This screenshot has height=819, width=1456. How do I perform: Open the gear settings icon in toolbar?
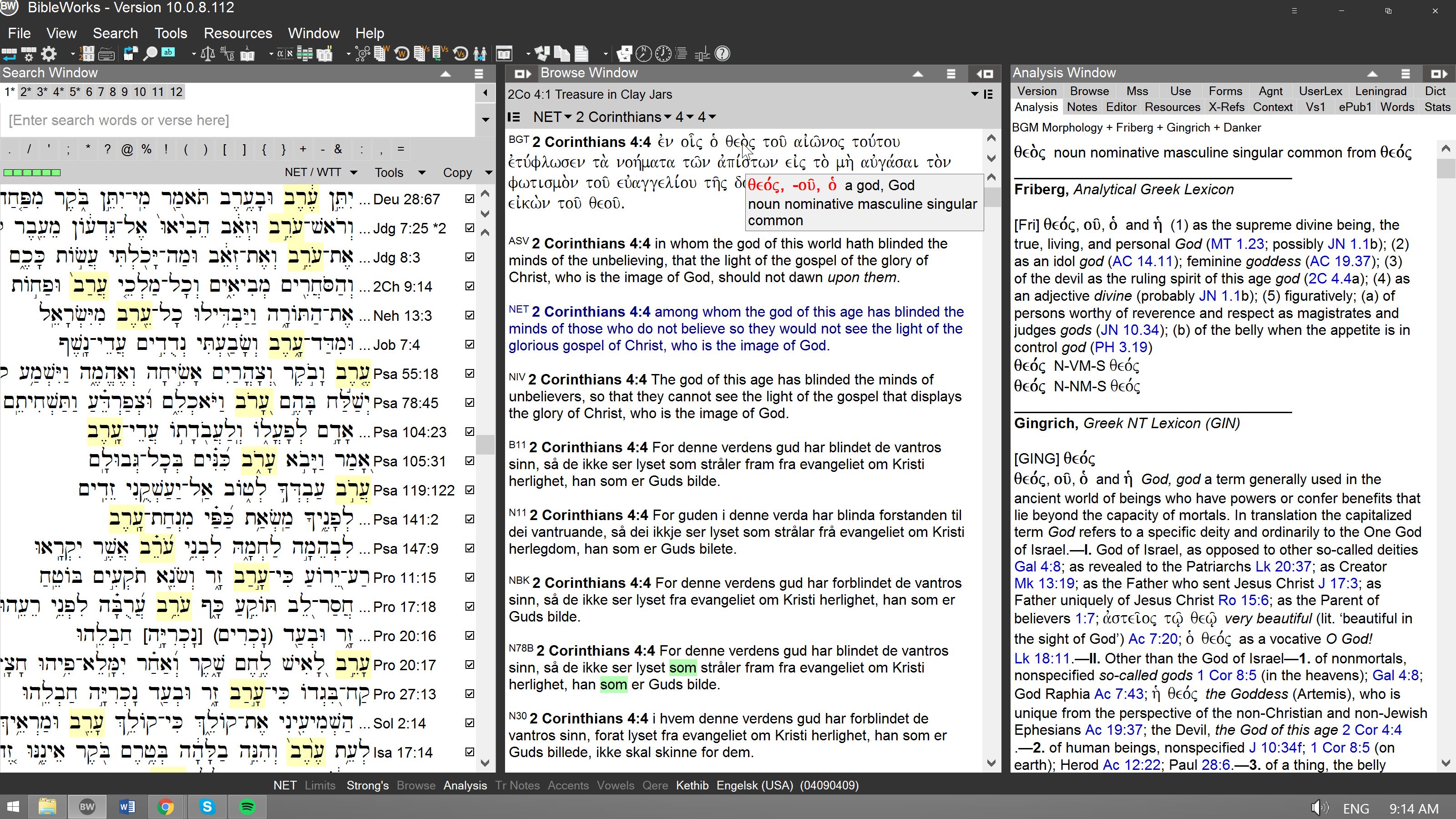pos(49,54)
